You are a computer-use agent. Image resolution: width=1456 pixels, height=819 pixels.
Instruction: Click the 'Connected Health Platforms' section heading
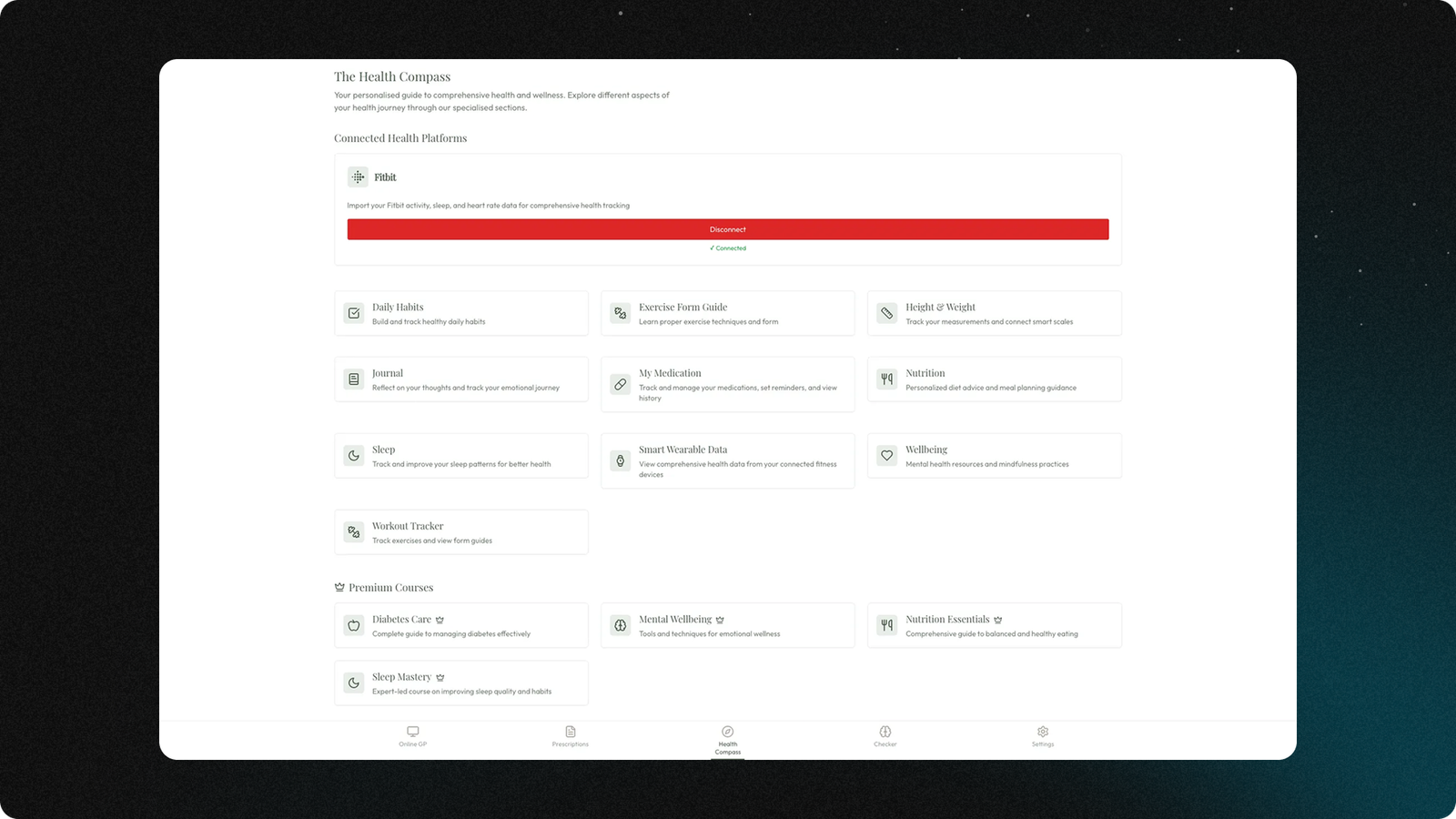400,138
